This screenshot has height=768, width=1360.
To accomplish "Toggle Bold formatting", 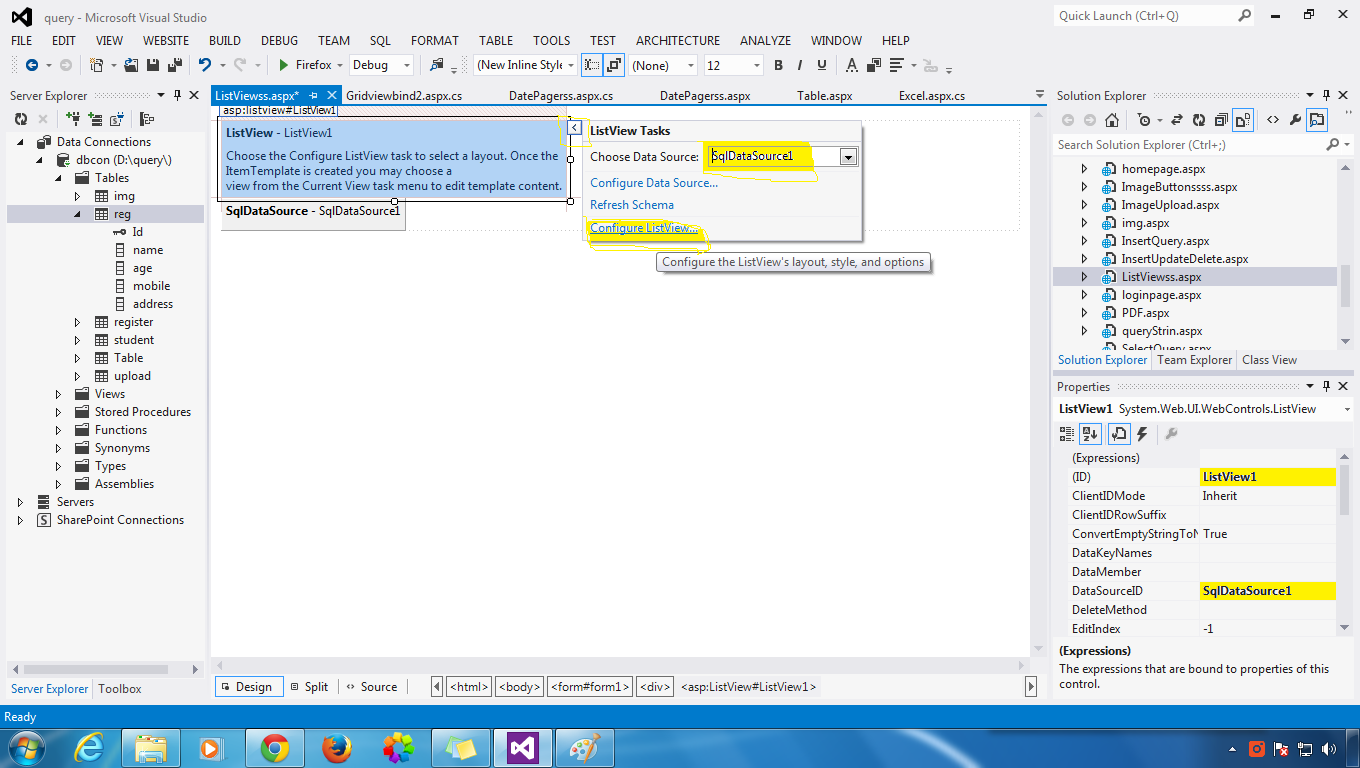I will 778,64.
